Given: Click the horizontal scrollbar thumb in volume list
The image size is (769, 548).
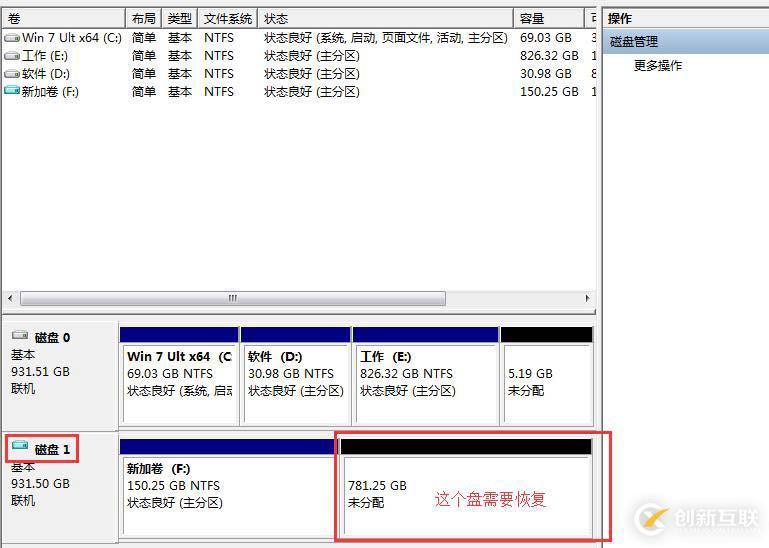Looking at the screenshot, I should tap(233, 298).
